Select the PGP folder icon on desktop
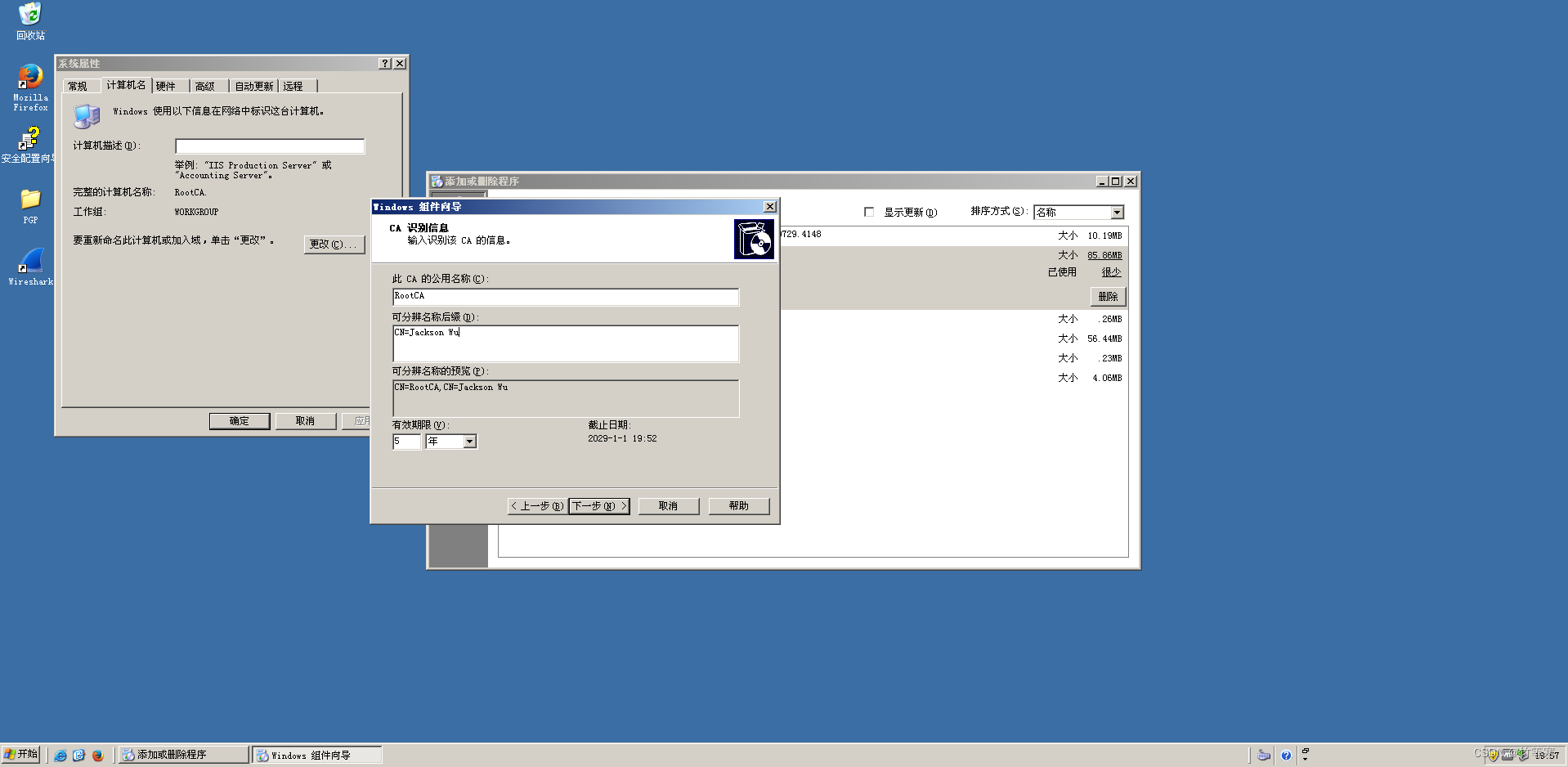The width and height of the screenshot is (1568, 767). tap(30, 206)
